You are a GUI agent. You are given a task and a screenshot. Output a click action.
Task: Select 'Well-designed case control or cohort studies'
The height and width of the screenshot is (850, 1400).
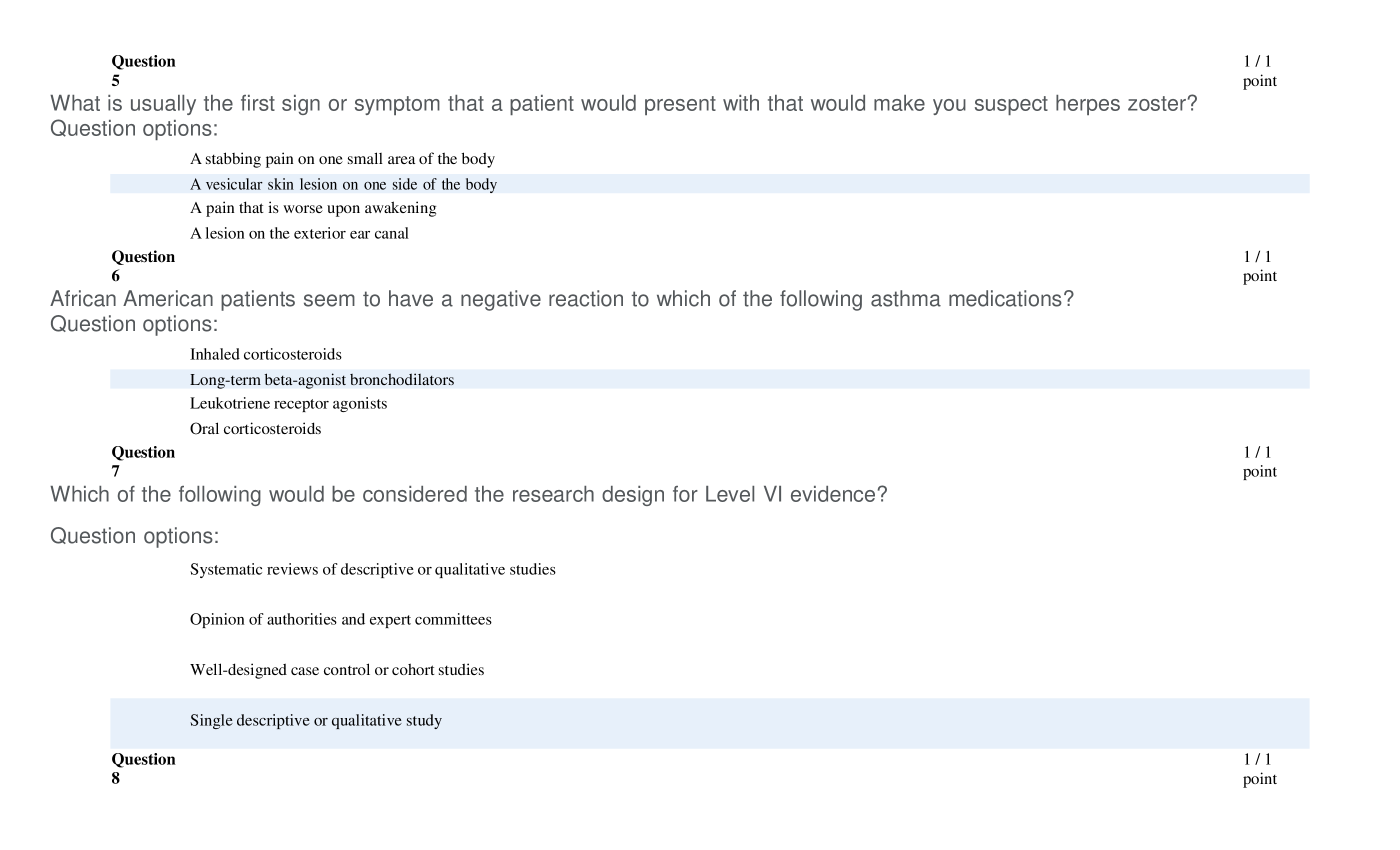coord(336,670)
